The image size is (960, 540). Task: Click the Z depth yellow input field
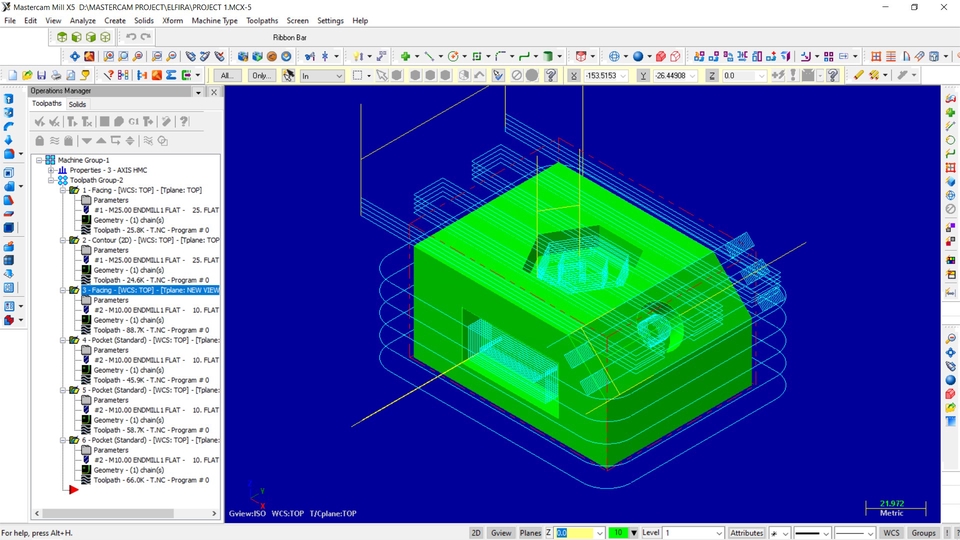(574, 533)
